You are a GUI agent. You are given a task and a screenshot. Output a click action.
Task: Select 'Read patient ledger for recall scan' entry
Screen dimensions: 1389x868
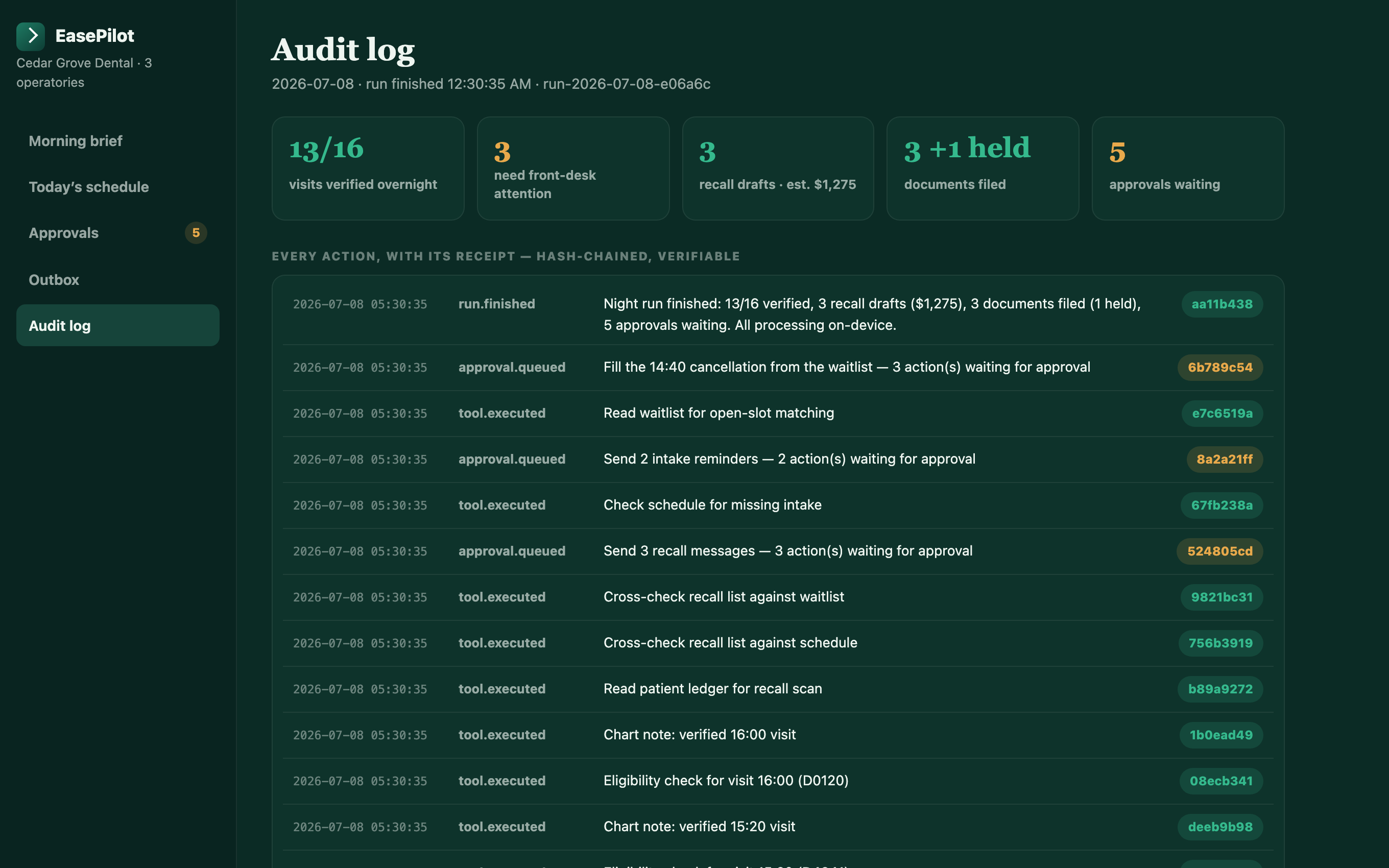712,688
